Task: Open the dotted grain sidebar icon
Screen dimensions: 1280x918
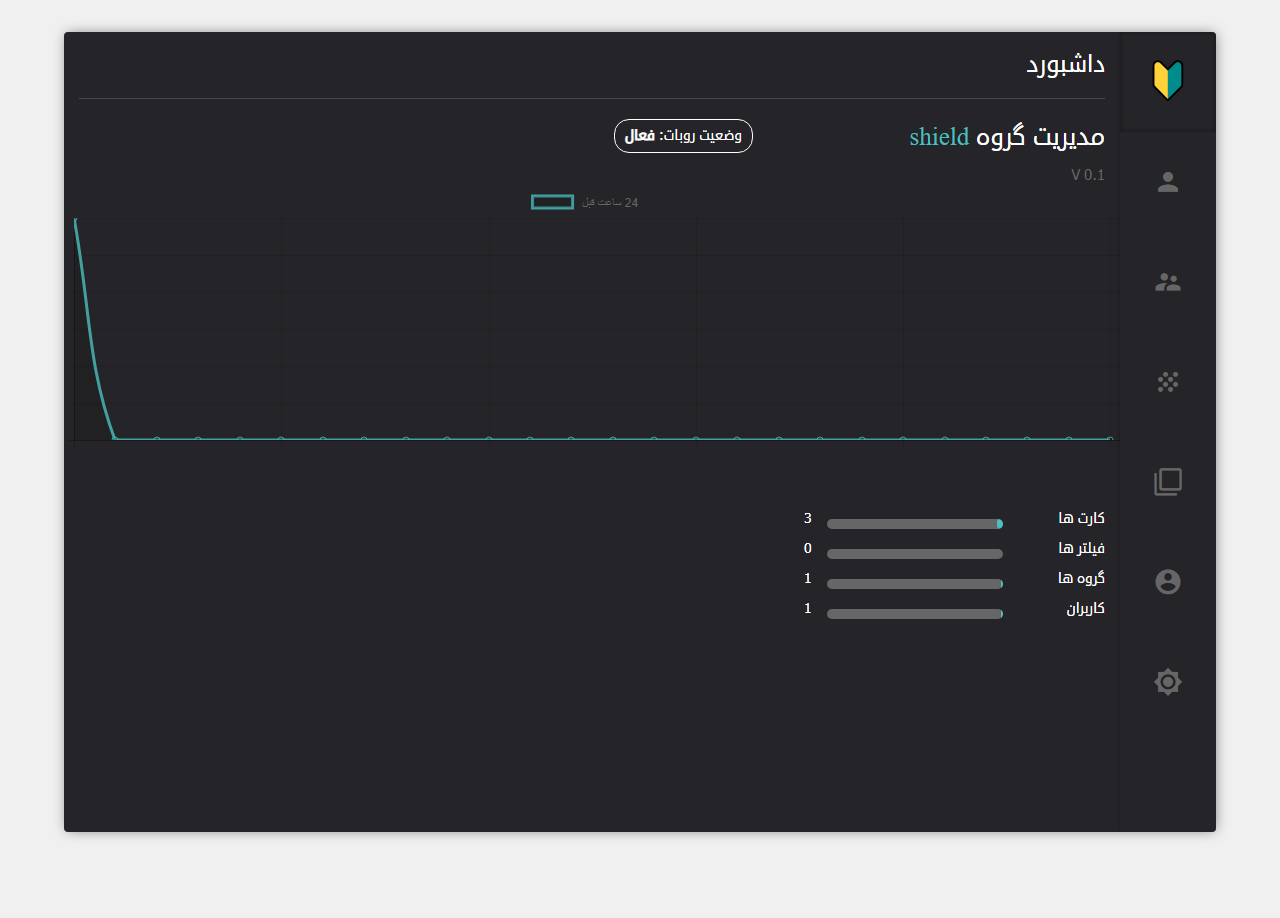Action: pos(1168,382)
